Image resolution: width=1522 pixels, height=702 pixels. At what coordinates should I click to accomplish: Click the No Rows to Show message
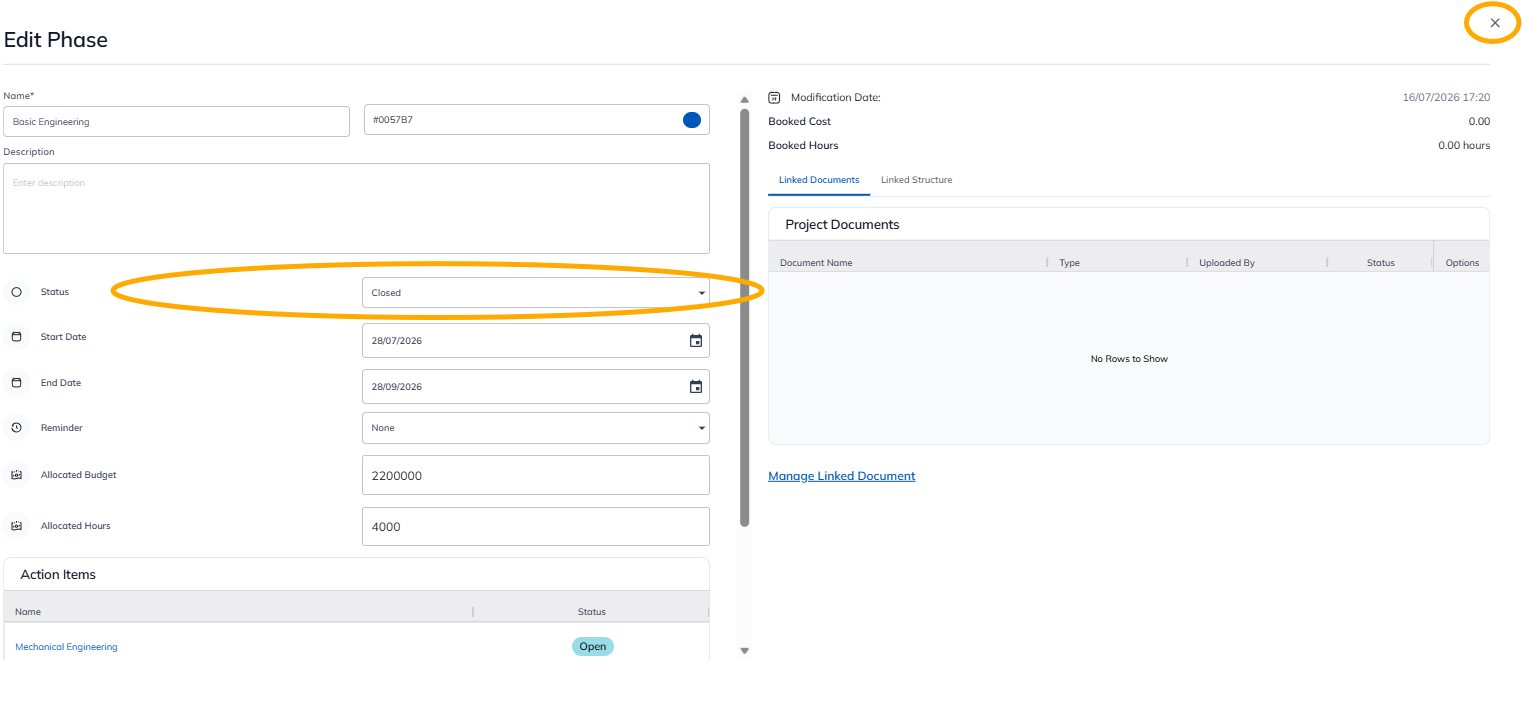1129,359
